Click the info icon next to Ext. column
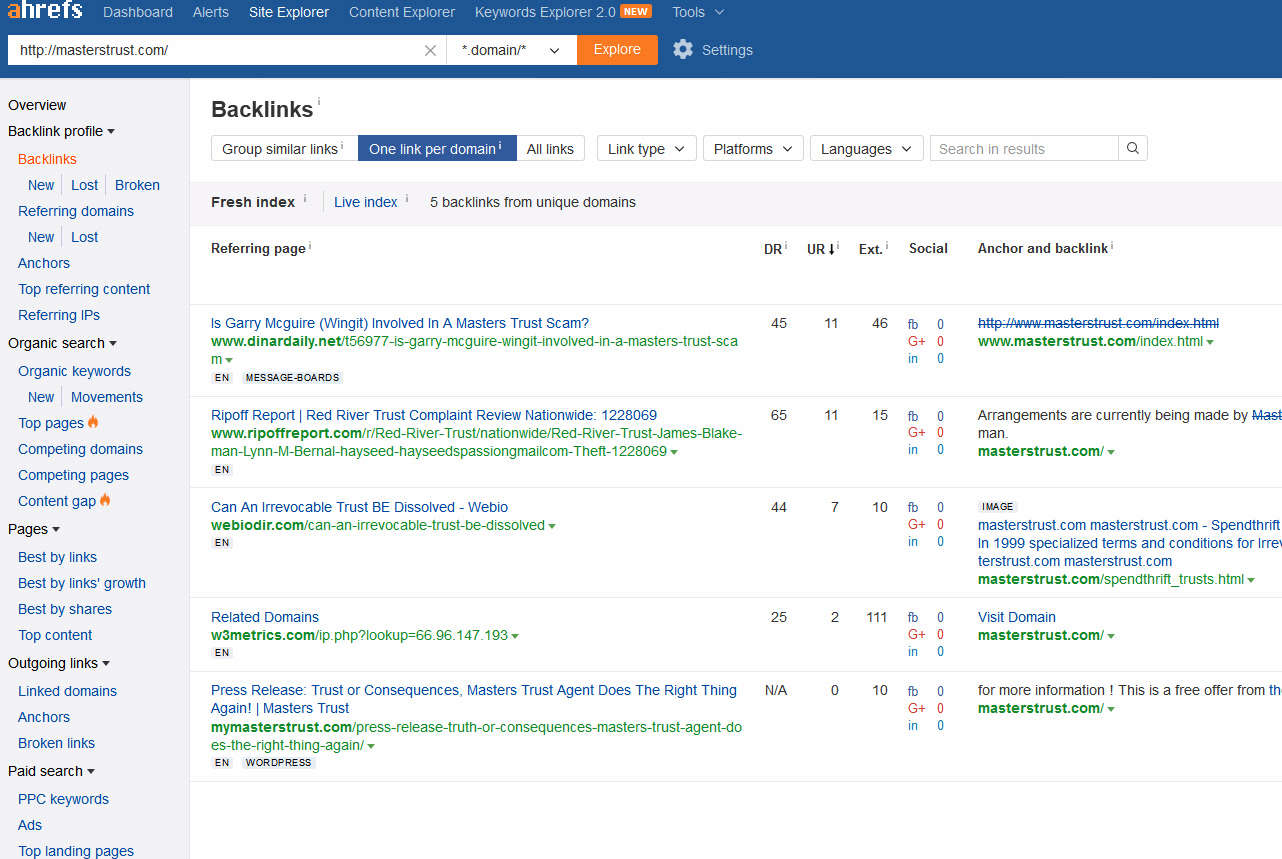 (888, 245)
